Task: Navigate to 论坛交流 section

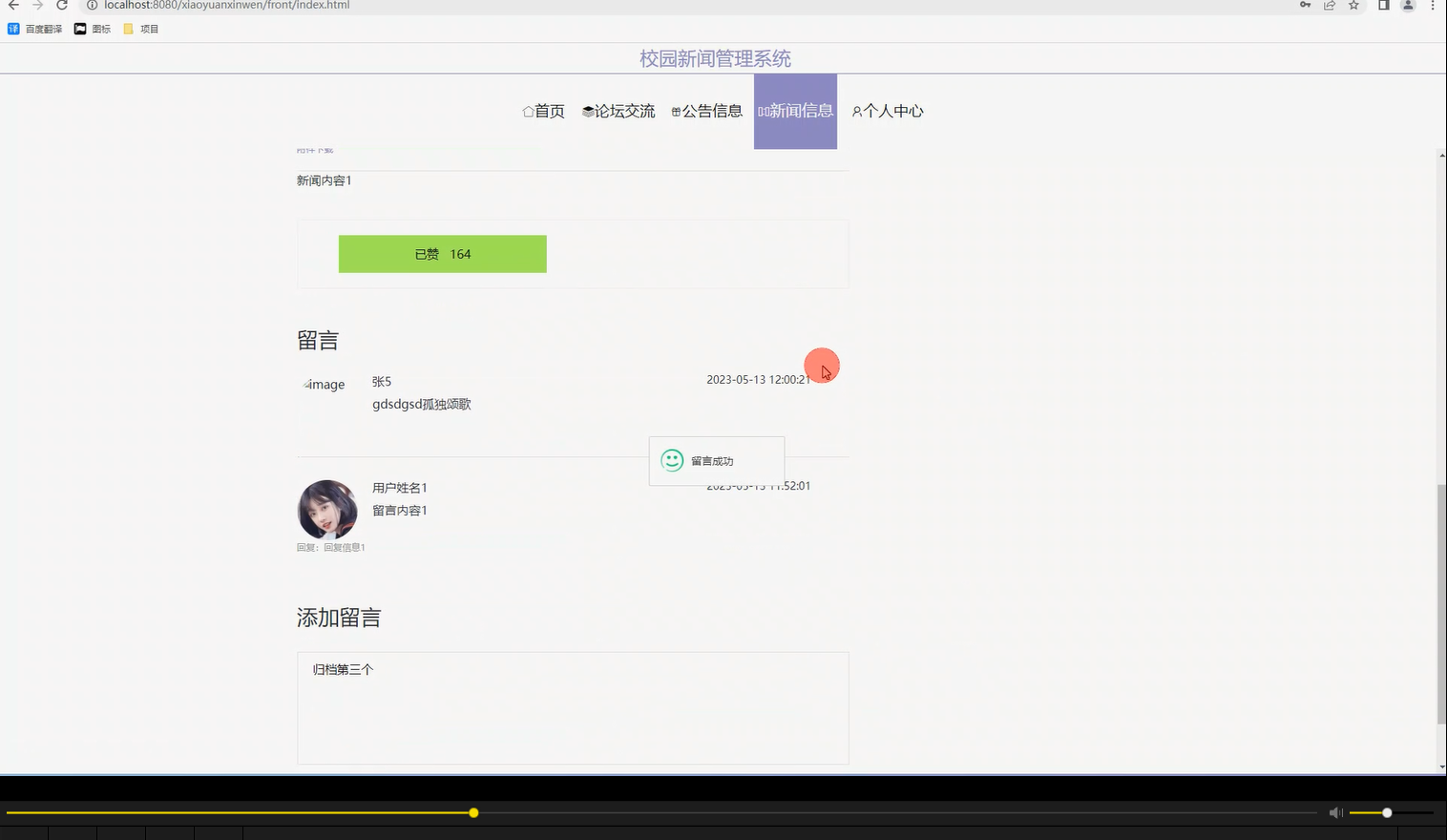Action: 619,111
